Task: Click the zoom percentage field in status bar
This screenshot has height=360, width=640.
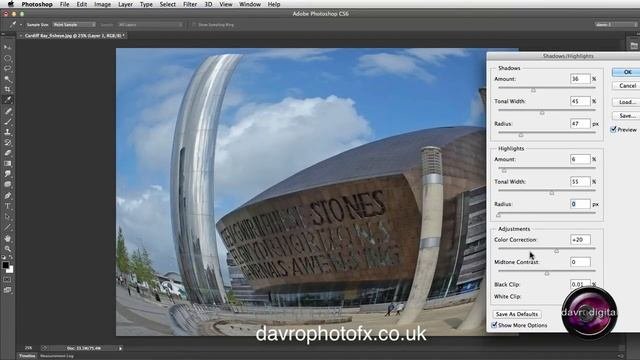Action: [x=28, y=348]
